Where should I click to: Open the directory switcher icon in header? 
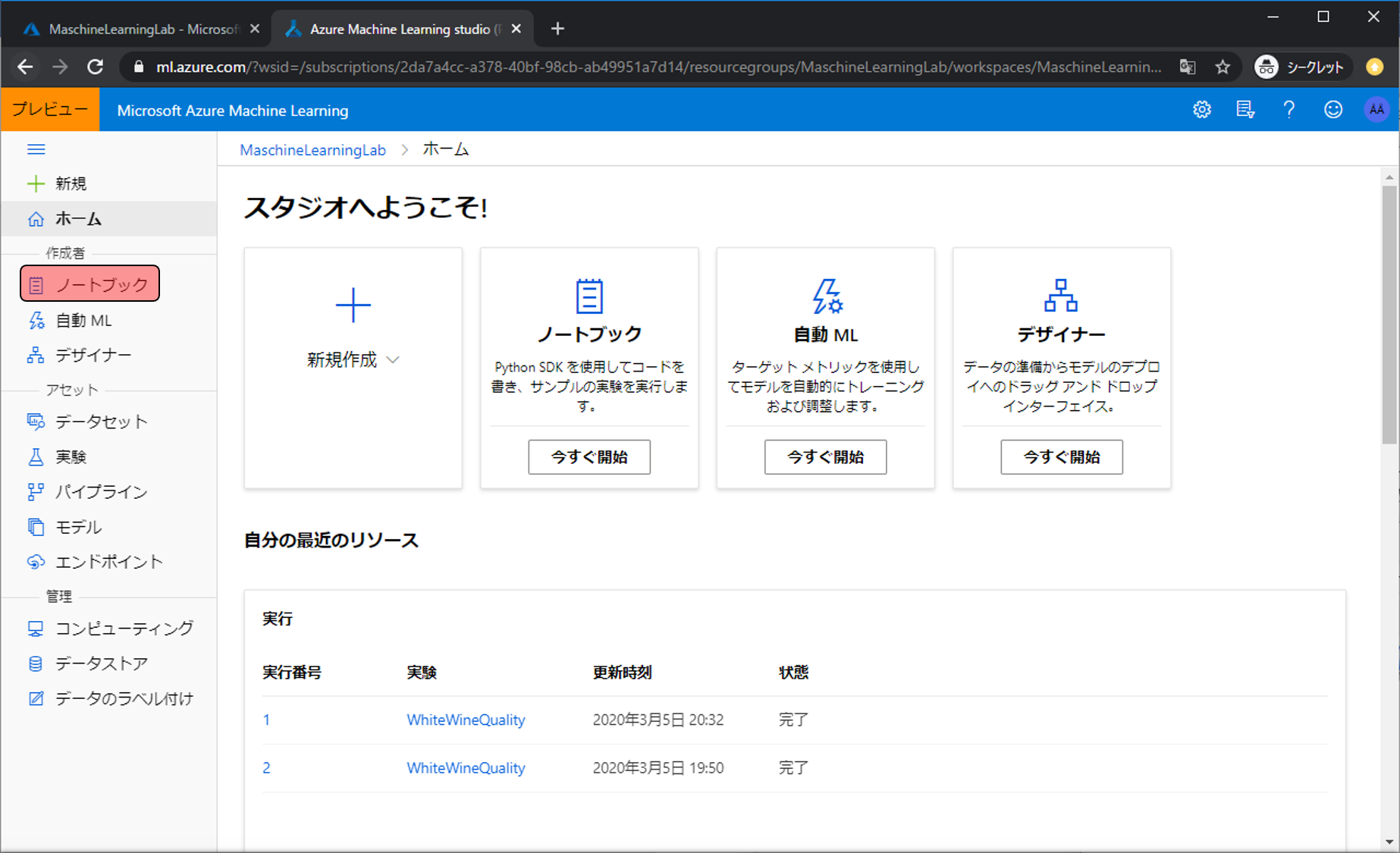pos(1245,110)
